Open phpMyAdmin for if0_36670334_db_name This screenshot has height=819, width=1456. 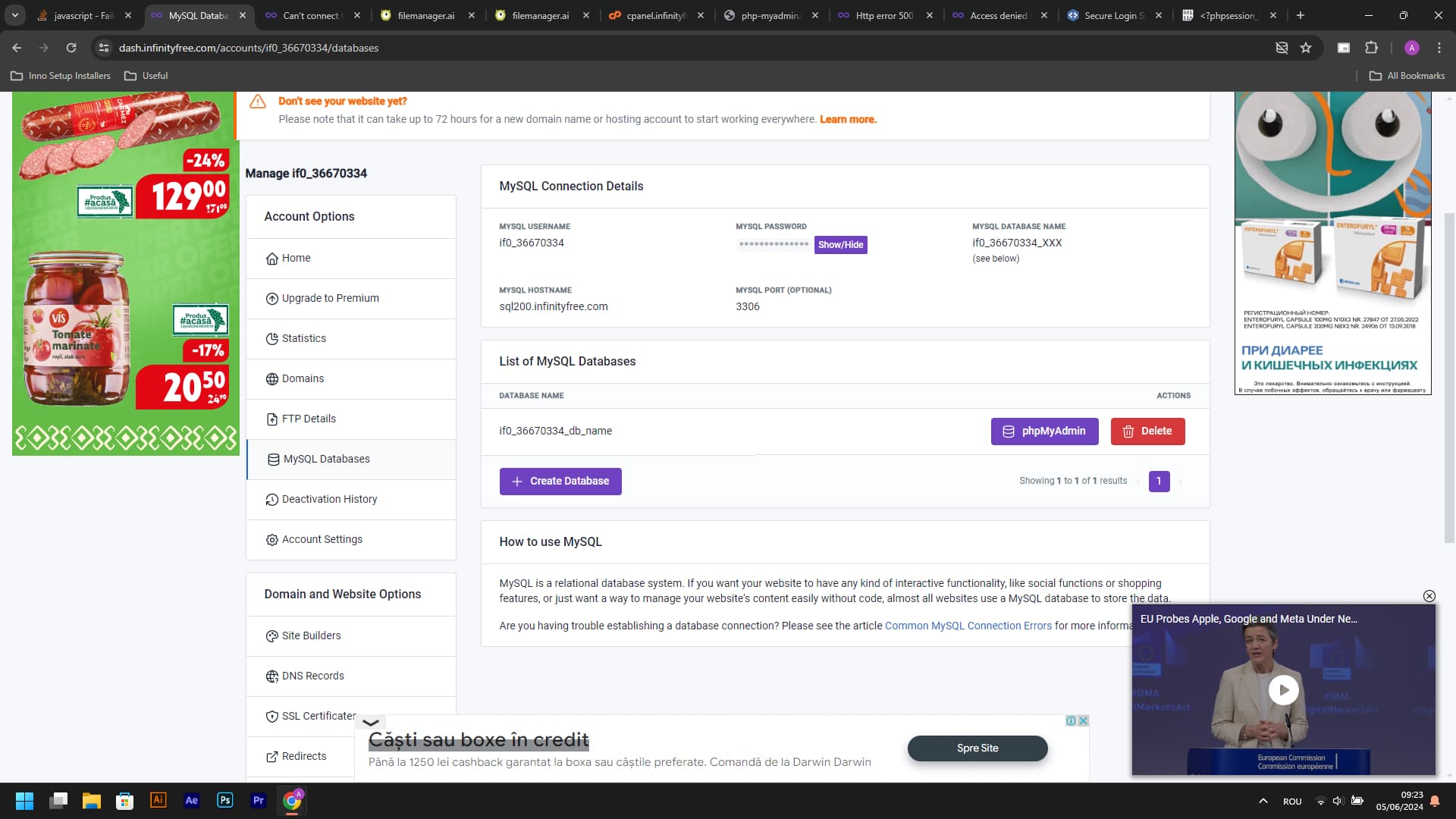[1044, 431]
